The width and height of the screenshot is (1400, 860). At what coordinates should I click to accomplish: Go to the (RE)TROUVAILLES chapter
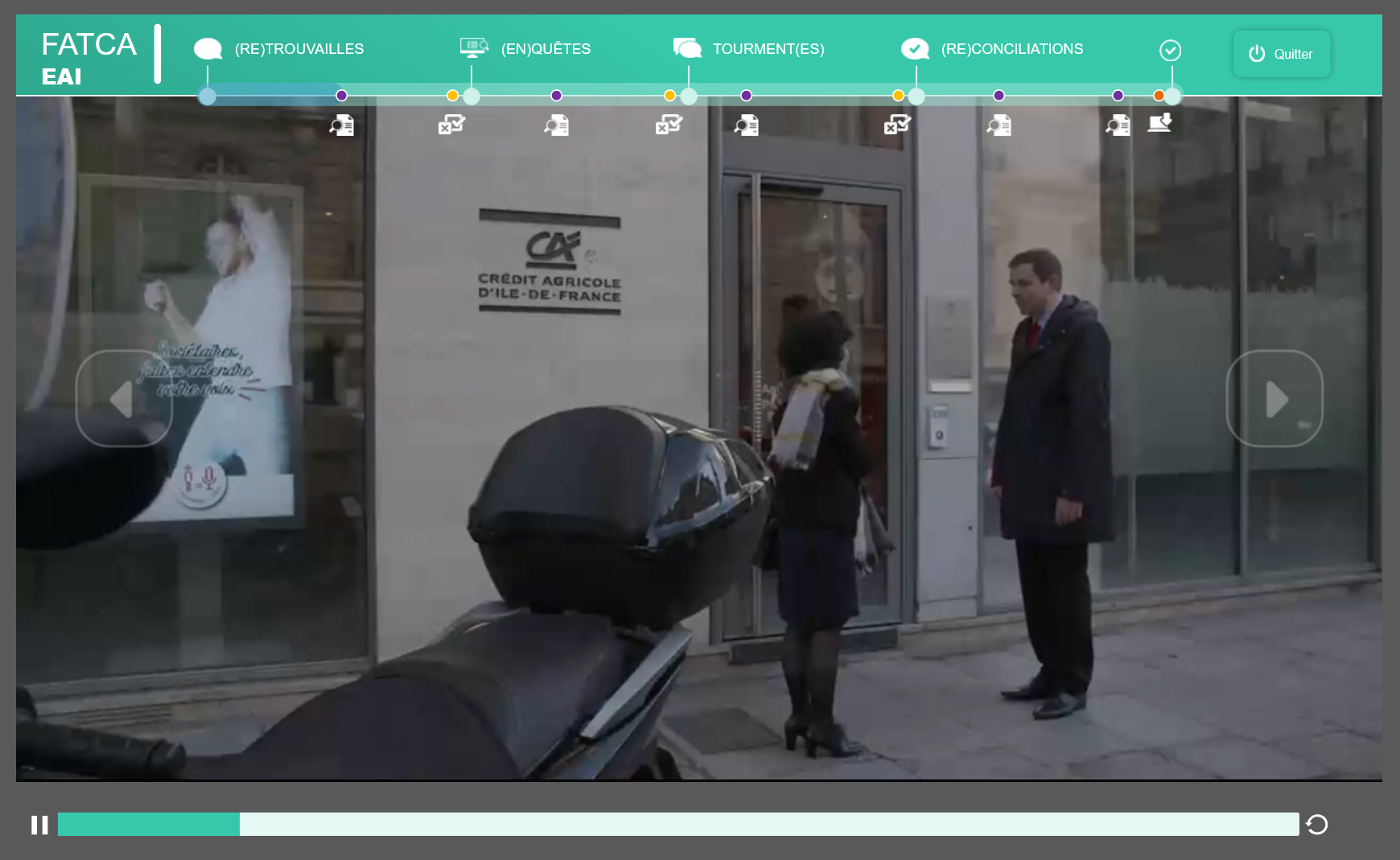[299, 49]
